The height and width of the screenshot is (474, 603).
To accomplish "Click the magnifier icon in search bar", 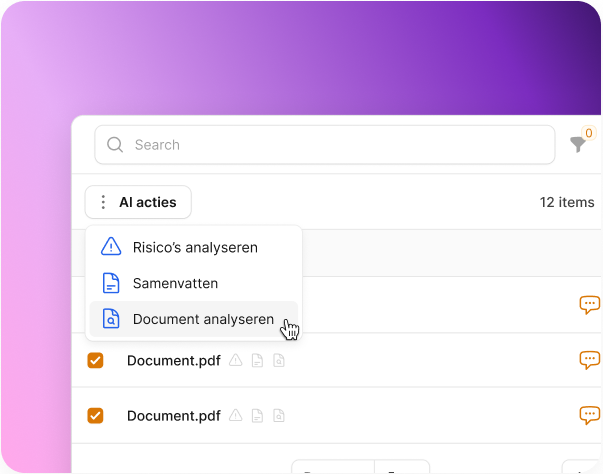I will 115,145.
